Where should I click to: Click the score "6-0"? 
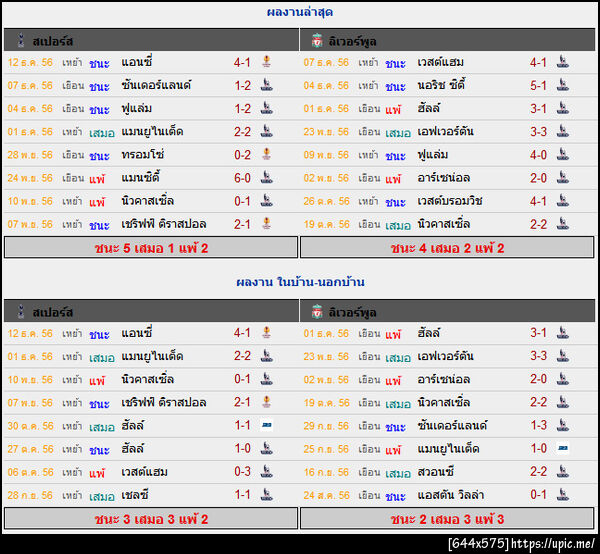[243, 178]
